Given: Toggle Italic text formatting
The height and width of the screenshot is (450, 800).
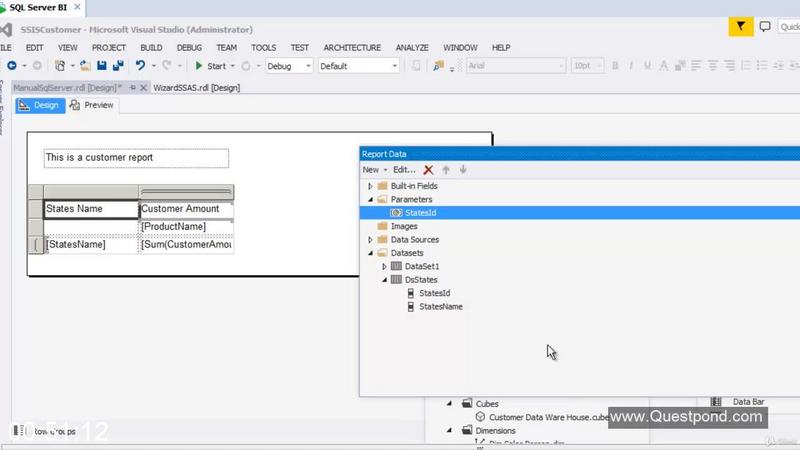Looking at the screenshot, I should click(x=631, y=66).
